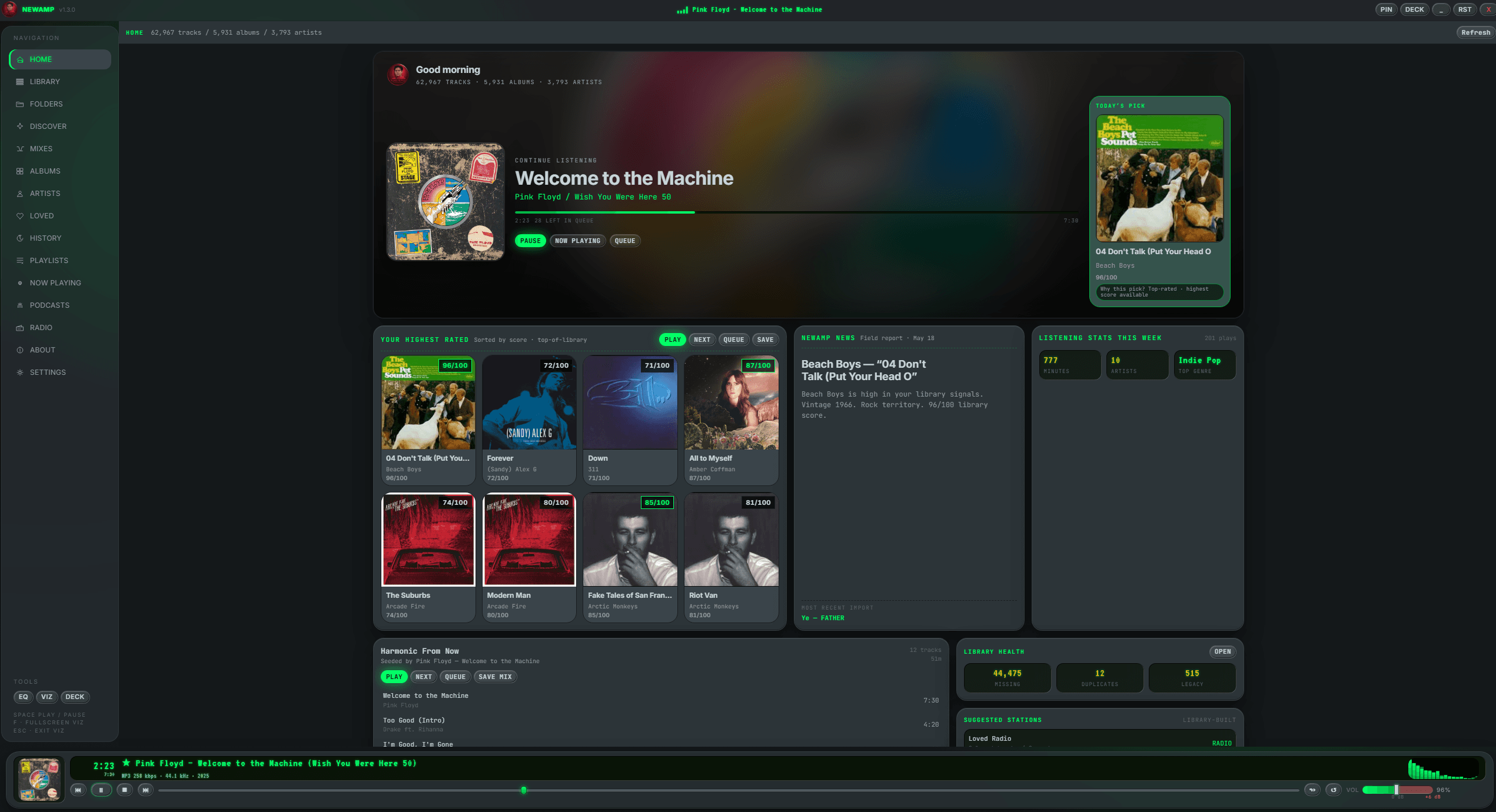Click the Now Playing dot icon
This screenshot has width=1496, height=812.
tap(20, 283)
